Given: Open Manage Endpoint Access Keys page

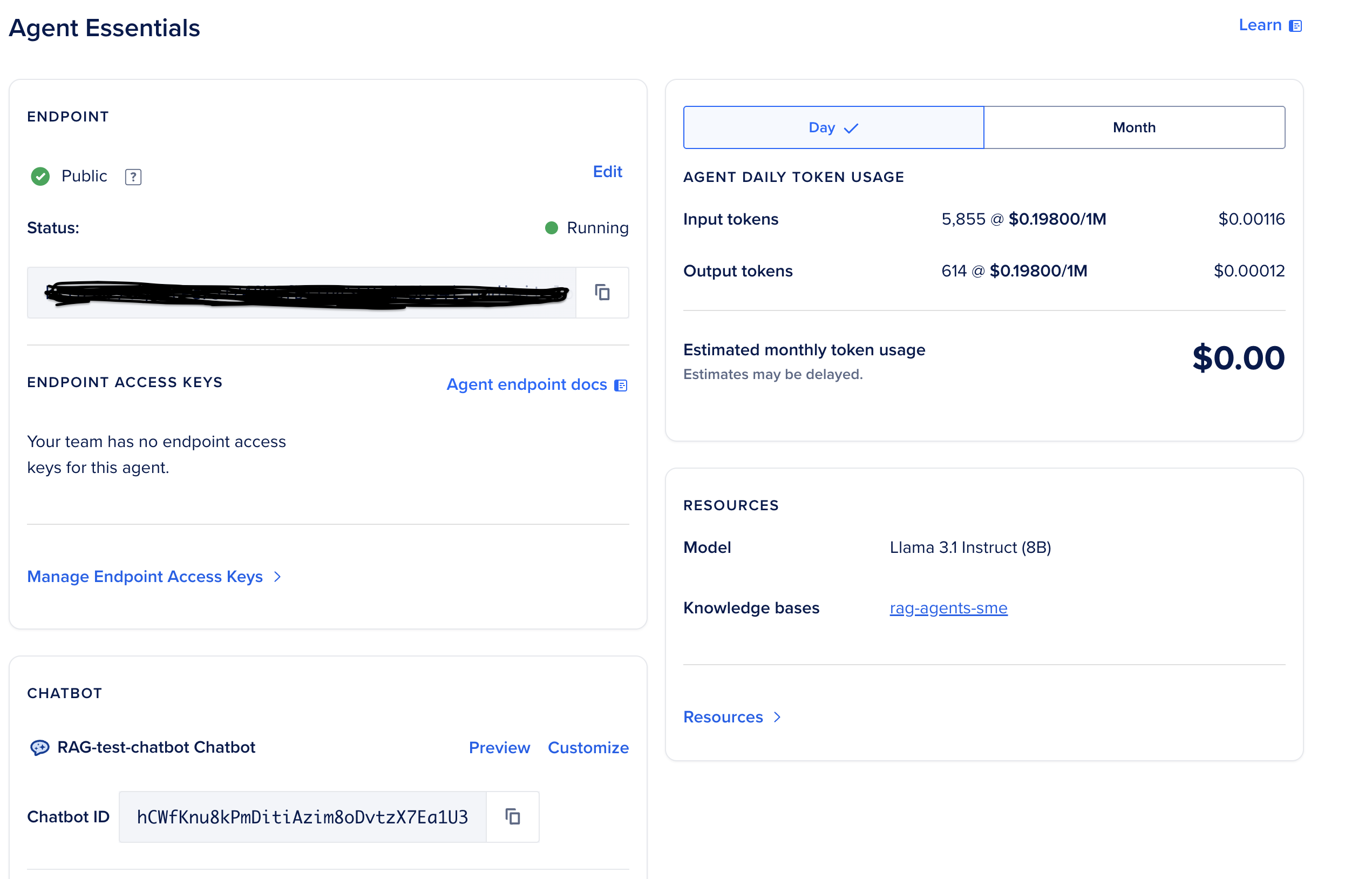Looking at the screenshot, I should tap(145, 577).
